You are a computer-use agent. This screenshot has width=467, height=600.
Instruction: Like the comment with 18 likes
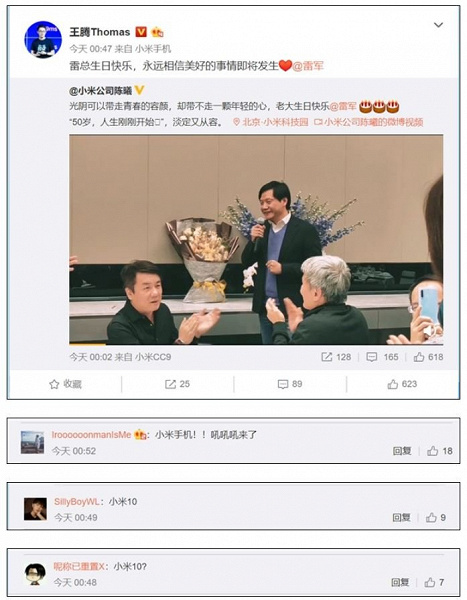point(440,451)
